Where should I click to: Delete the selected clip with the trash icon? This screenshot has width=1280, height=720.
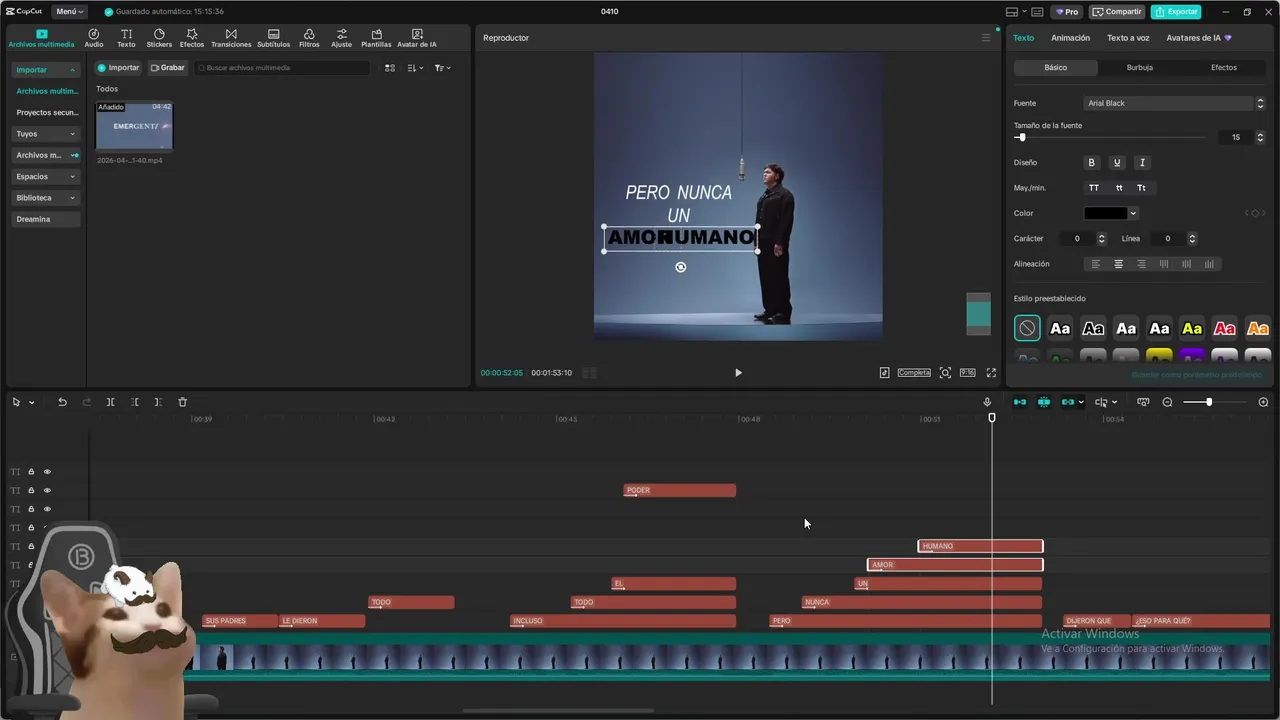coord(182,402)
